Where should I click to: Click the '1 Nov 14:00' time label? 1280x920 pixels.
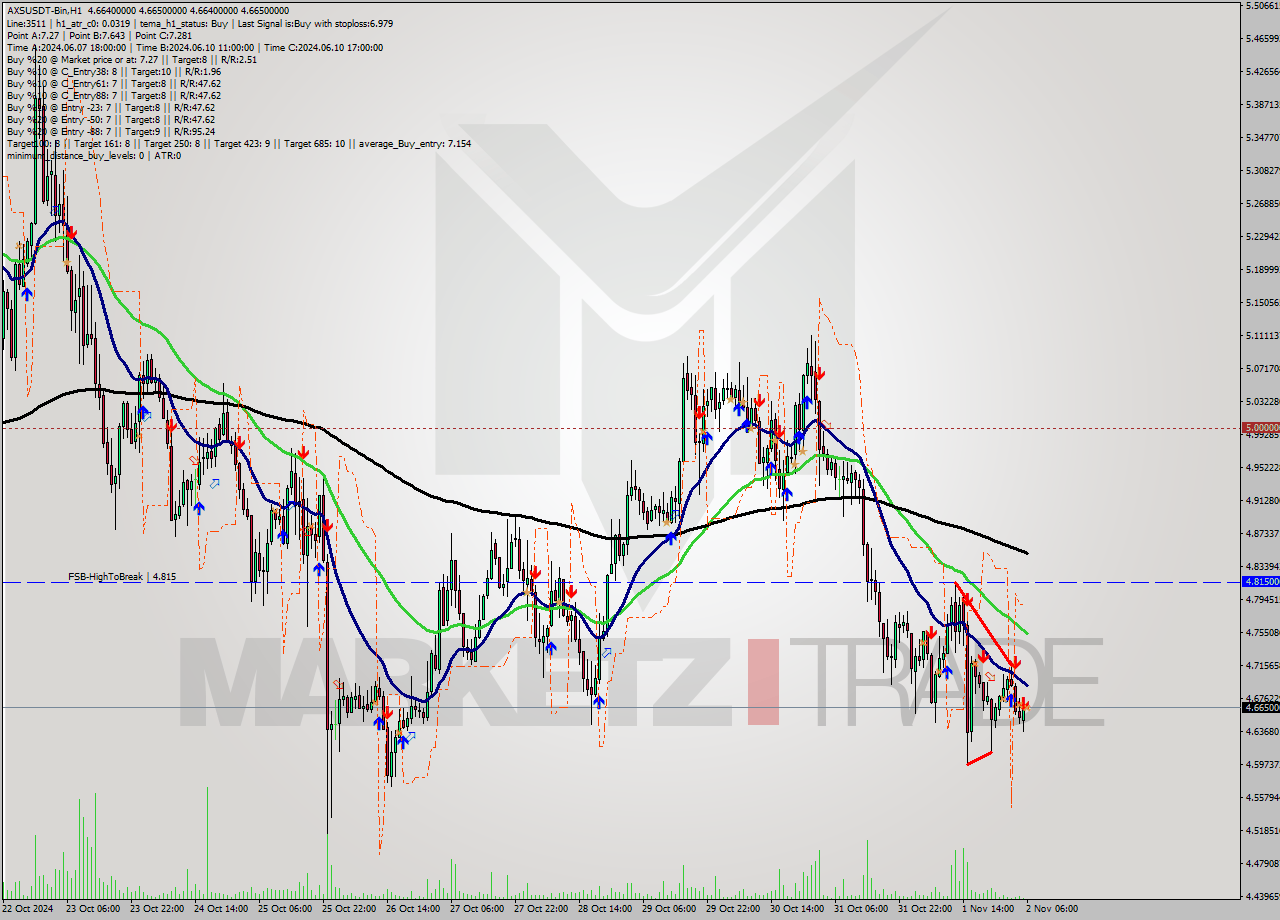[x=986, y=909]
